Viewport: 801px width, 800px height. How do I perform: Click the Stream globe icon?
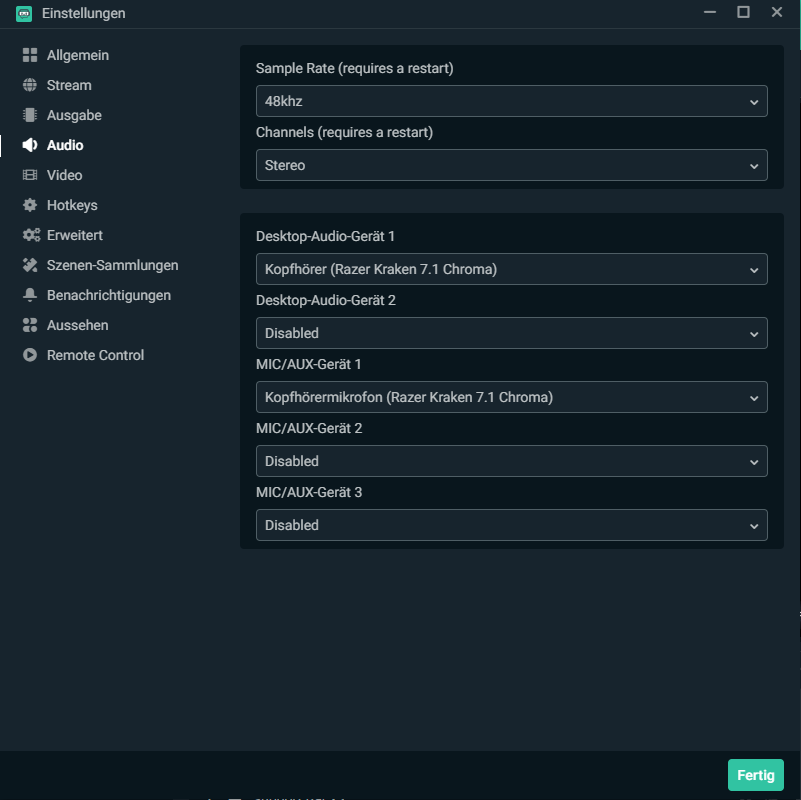pyautogui.click(x=30, y=85)
